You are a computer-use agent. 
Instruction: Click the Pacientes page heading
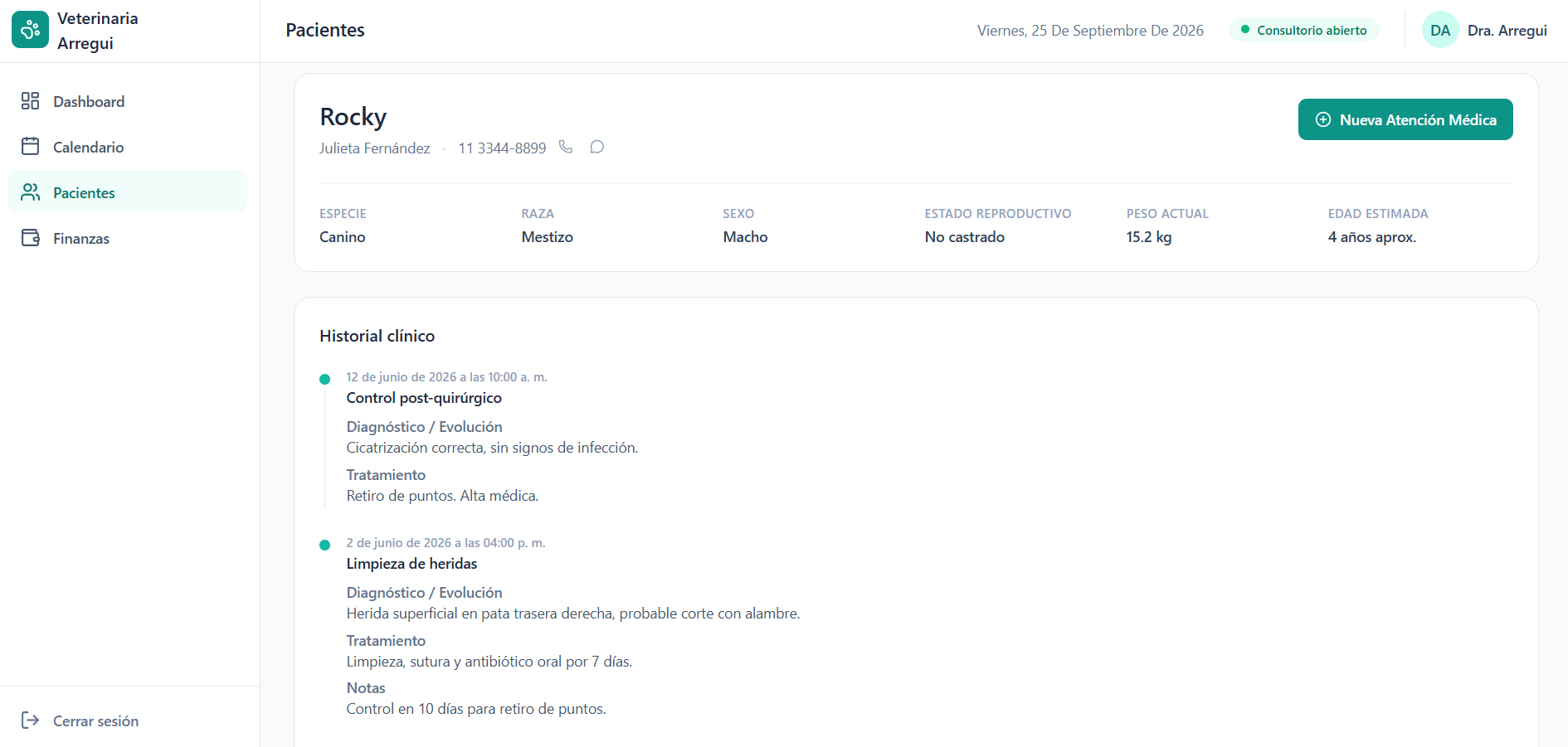[x=325, y=30]
